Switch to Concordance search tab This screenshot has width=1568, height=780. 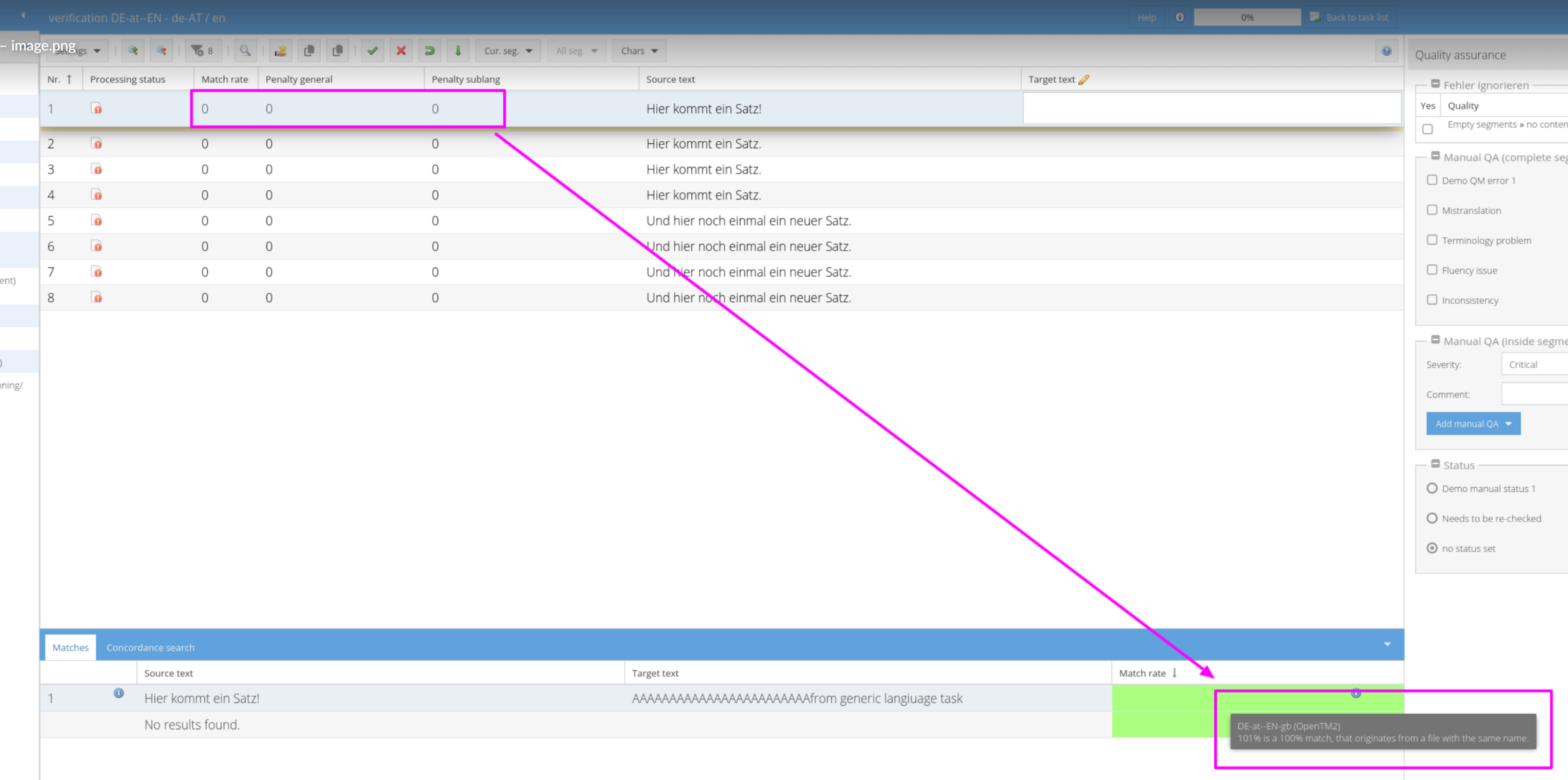[150, 647]
